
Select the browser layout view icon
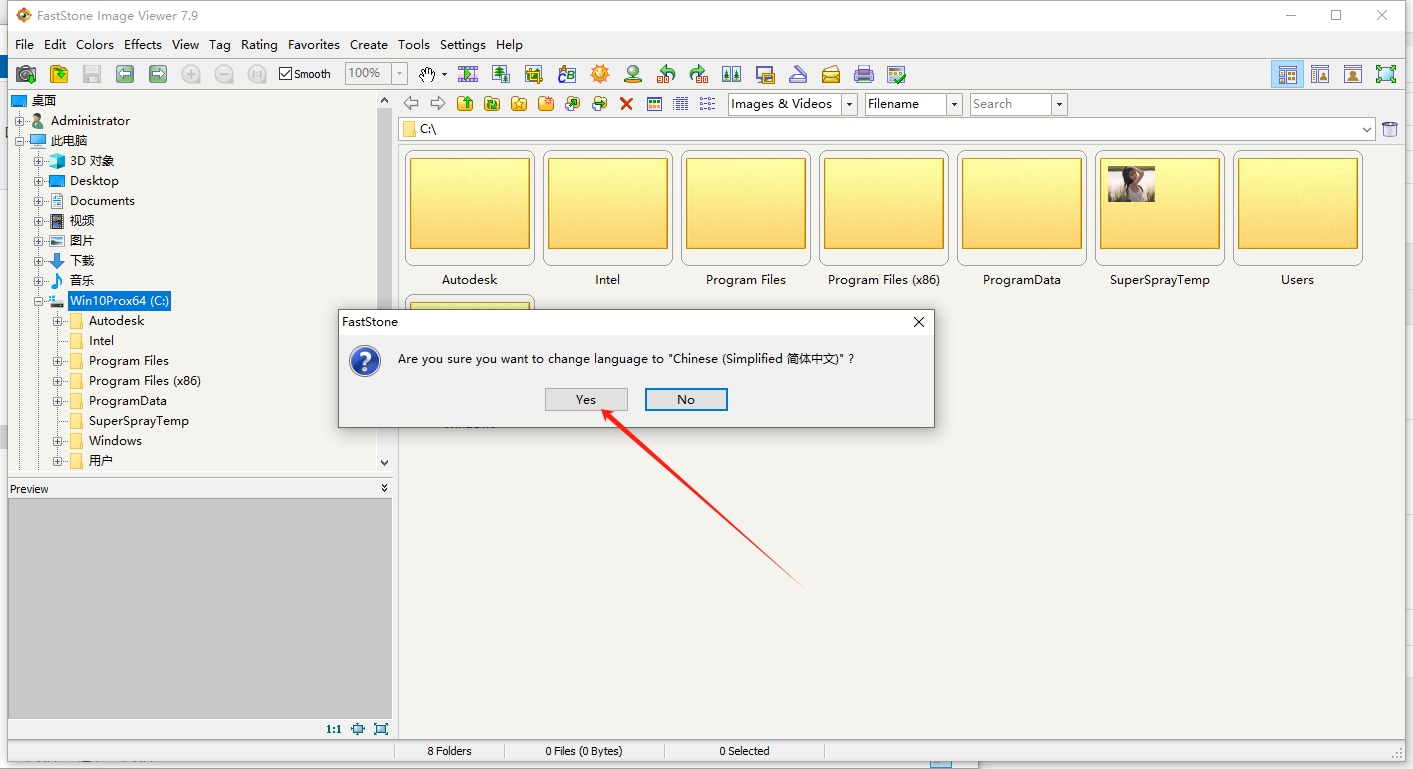click(1288, 74)
